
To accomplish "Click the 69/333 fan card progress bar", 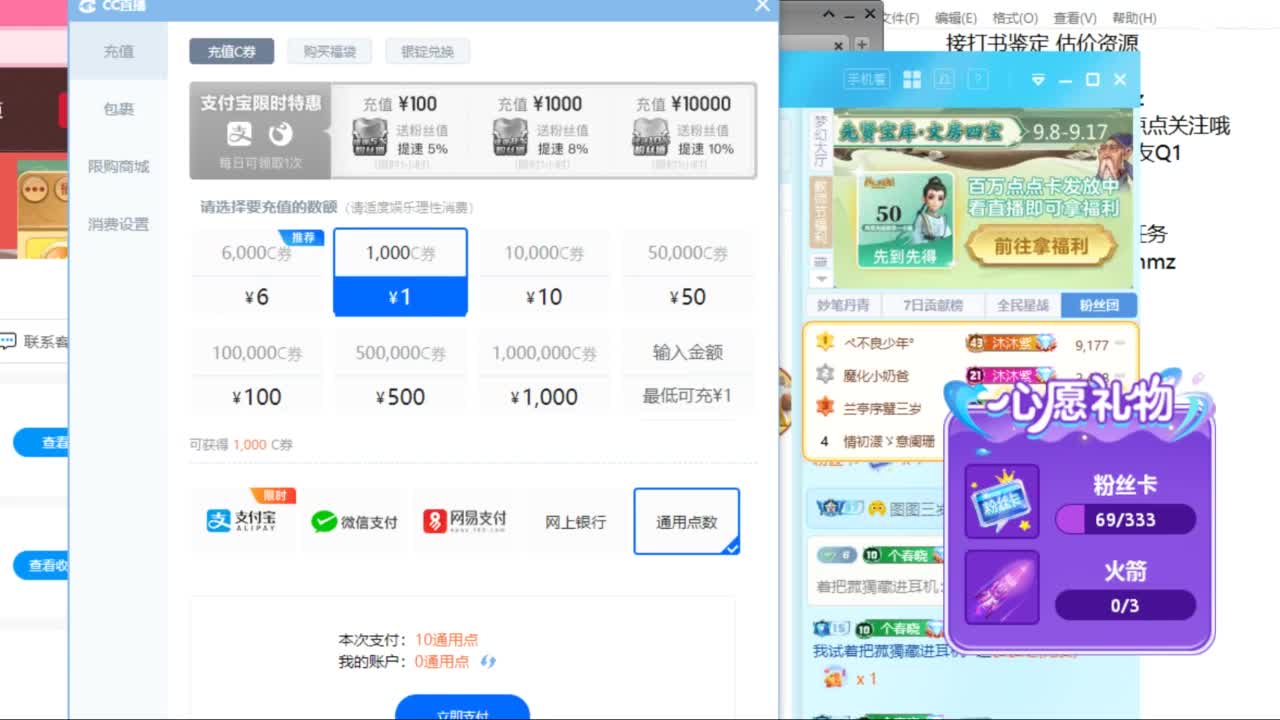I will click(x=1128, y=521).
